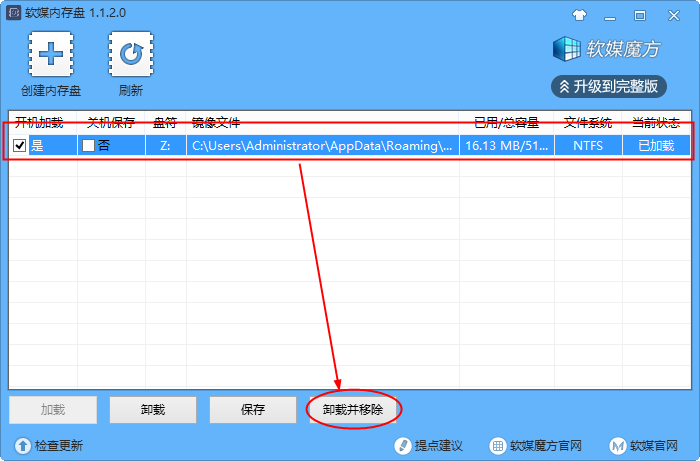Image resolution: width=700 pixels, height=461 pixels.
Task: Close the 软媒内存盘 window
Action: (674, 16)
